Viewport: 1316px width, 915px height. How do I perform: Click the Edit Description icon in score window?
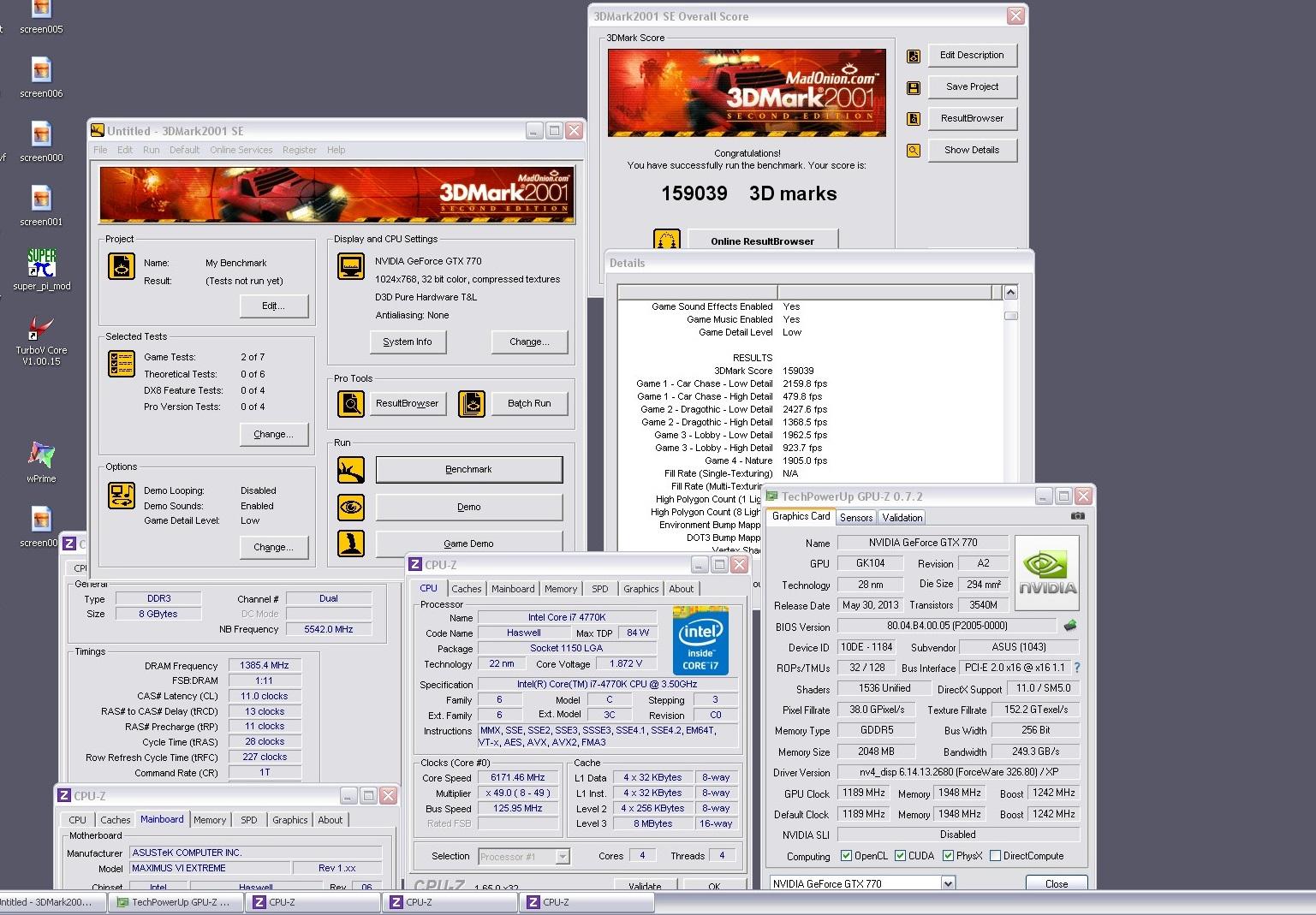[x=914, y=56]
